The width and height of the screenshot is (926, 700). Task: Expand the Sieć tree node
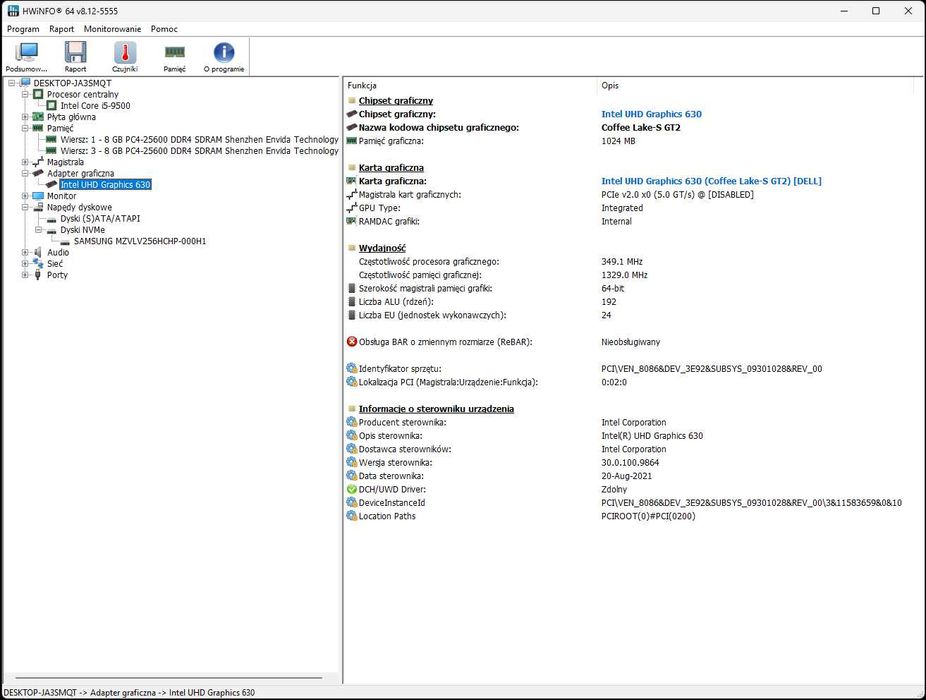[25, 263]
